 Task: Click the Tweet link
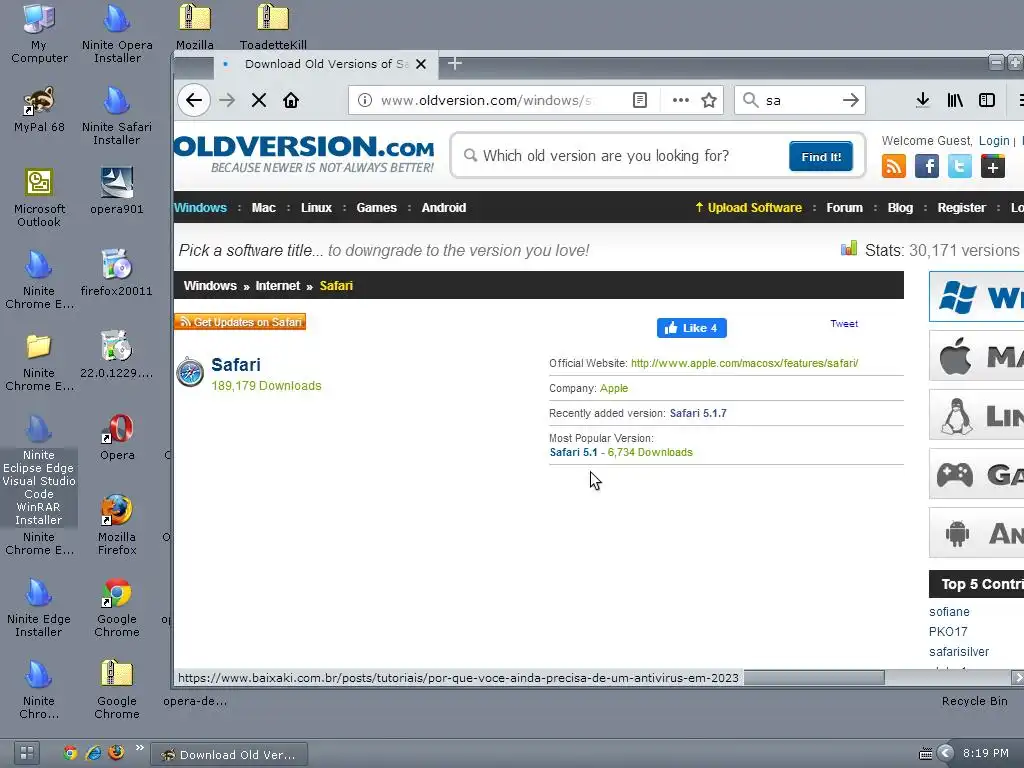pos(844,323)
